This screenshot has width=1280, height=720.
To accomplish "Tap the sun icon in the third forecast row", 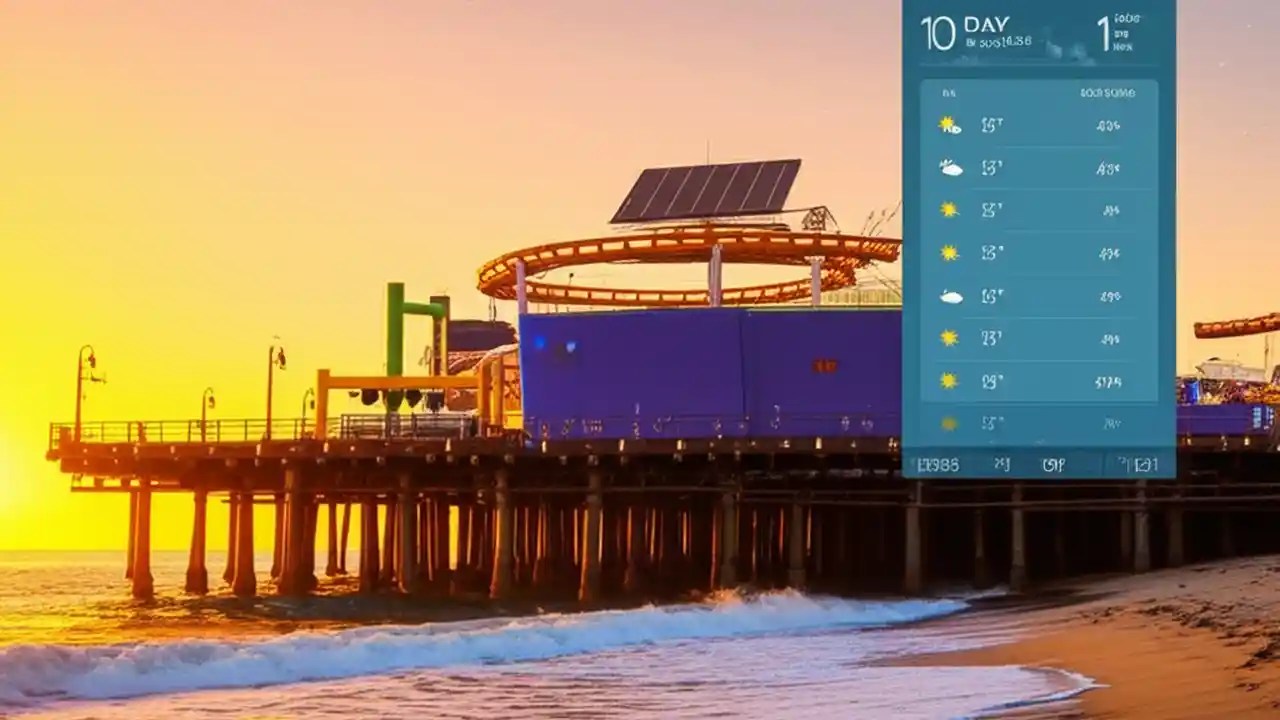I will click(947, 208).
